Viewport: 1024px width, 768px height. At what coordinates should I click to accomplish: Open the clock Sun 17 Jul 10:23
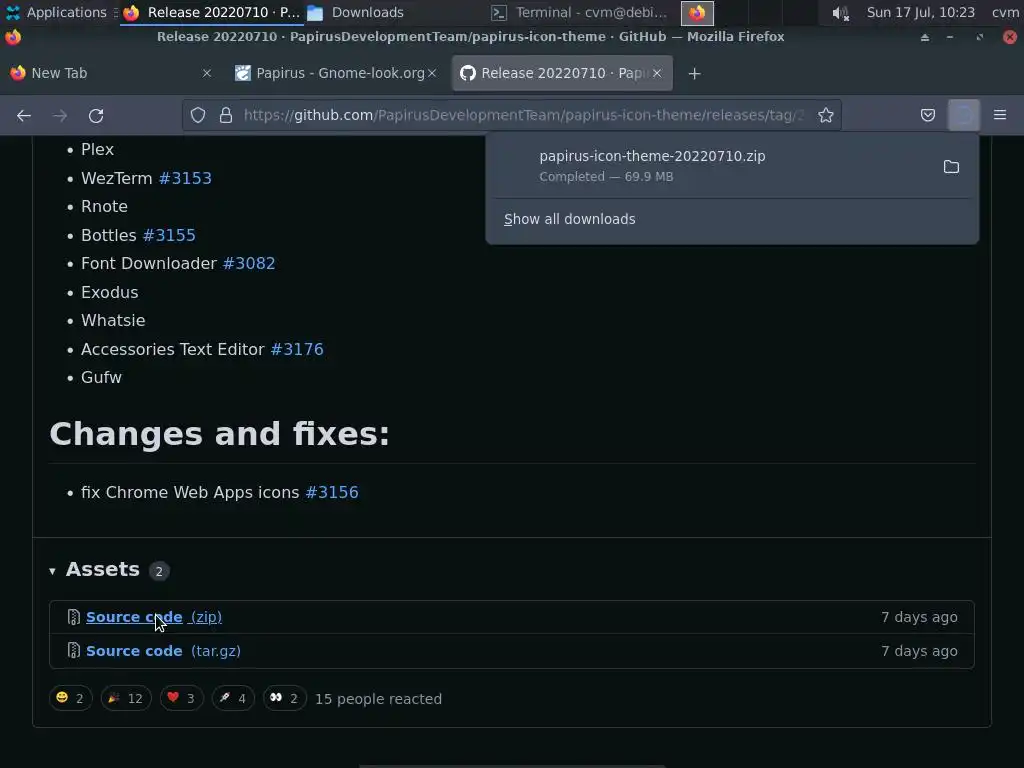click(x=920, y=12)
